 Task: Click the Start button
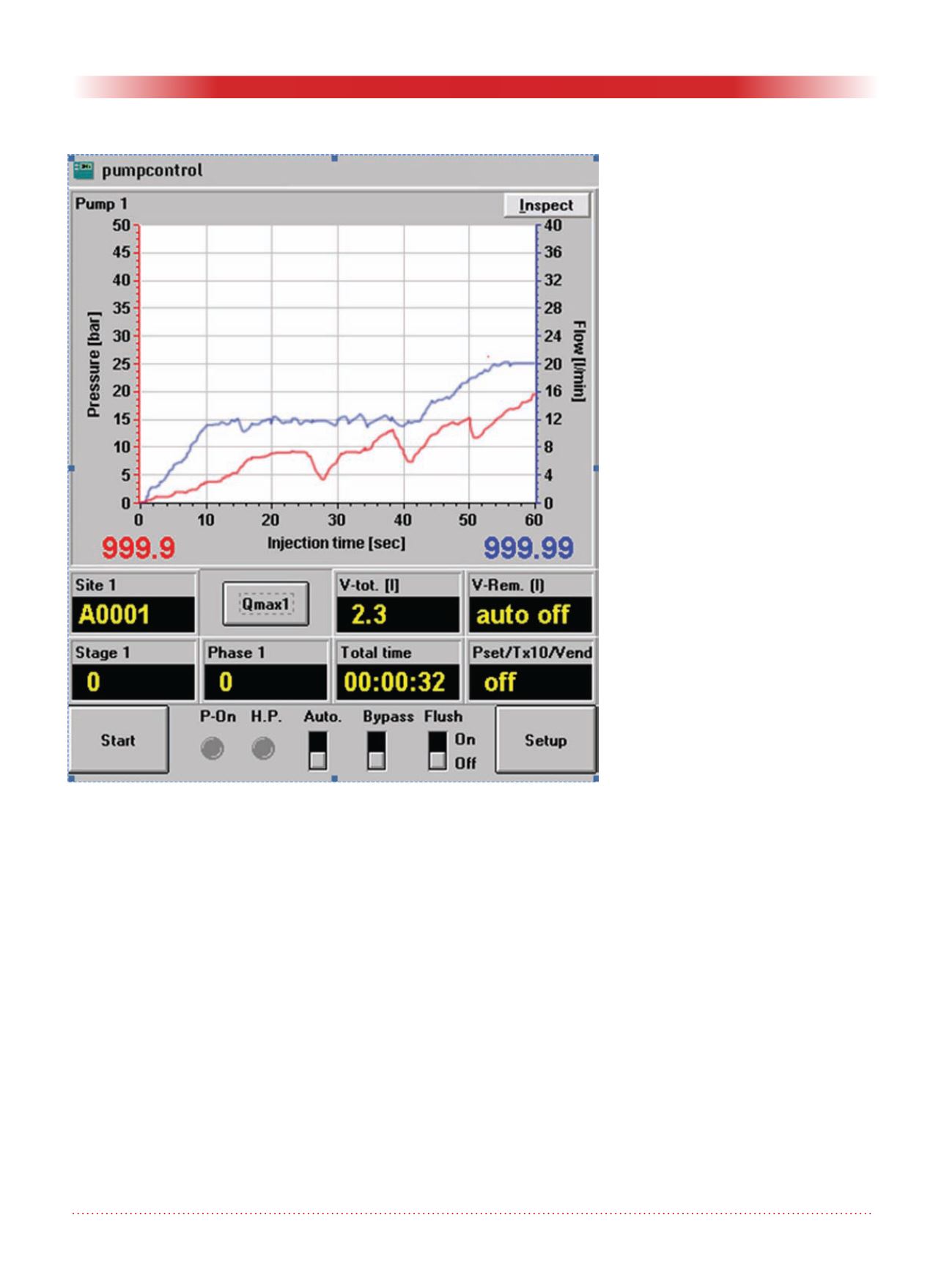click(x=118, y=740)
